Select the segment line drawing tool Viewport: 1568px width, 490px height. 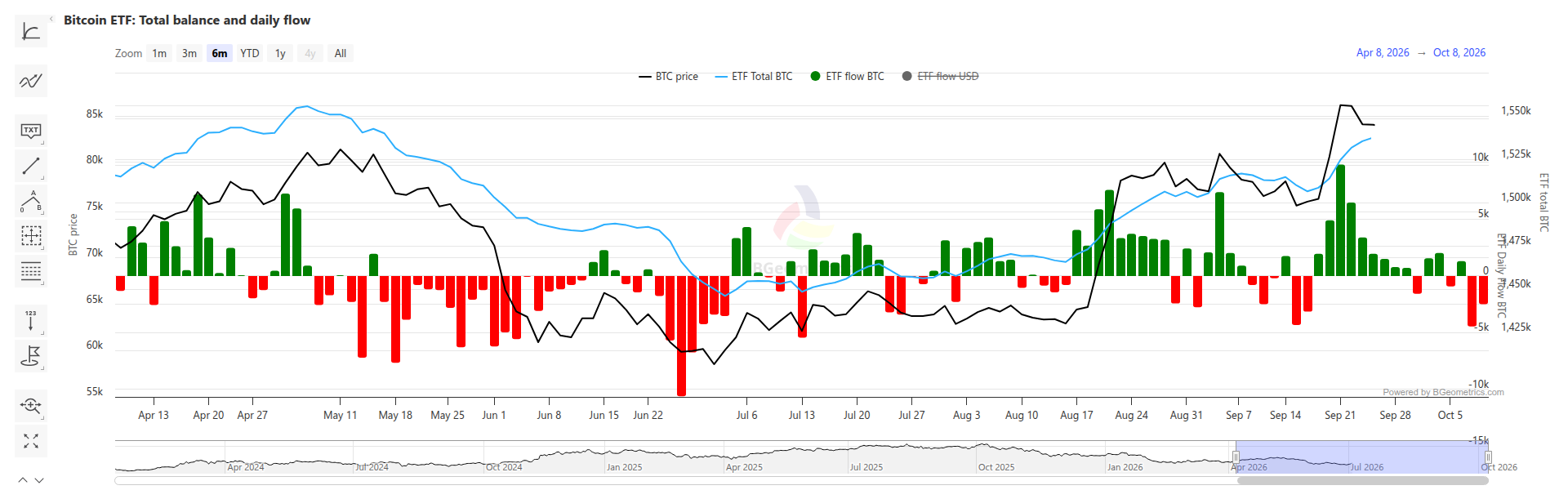31,166
